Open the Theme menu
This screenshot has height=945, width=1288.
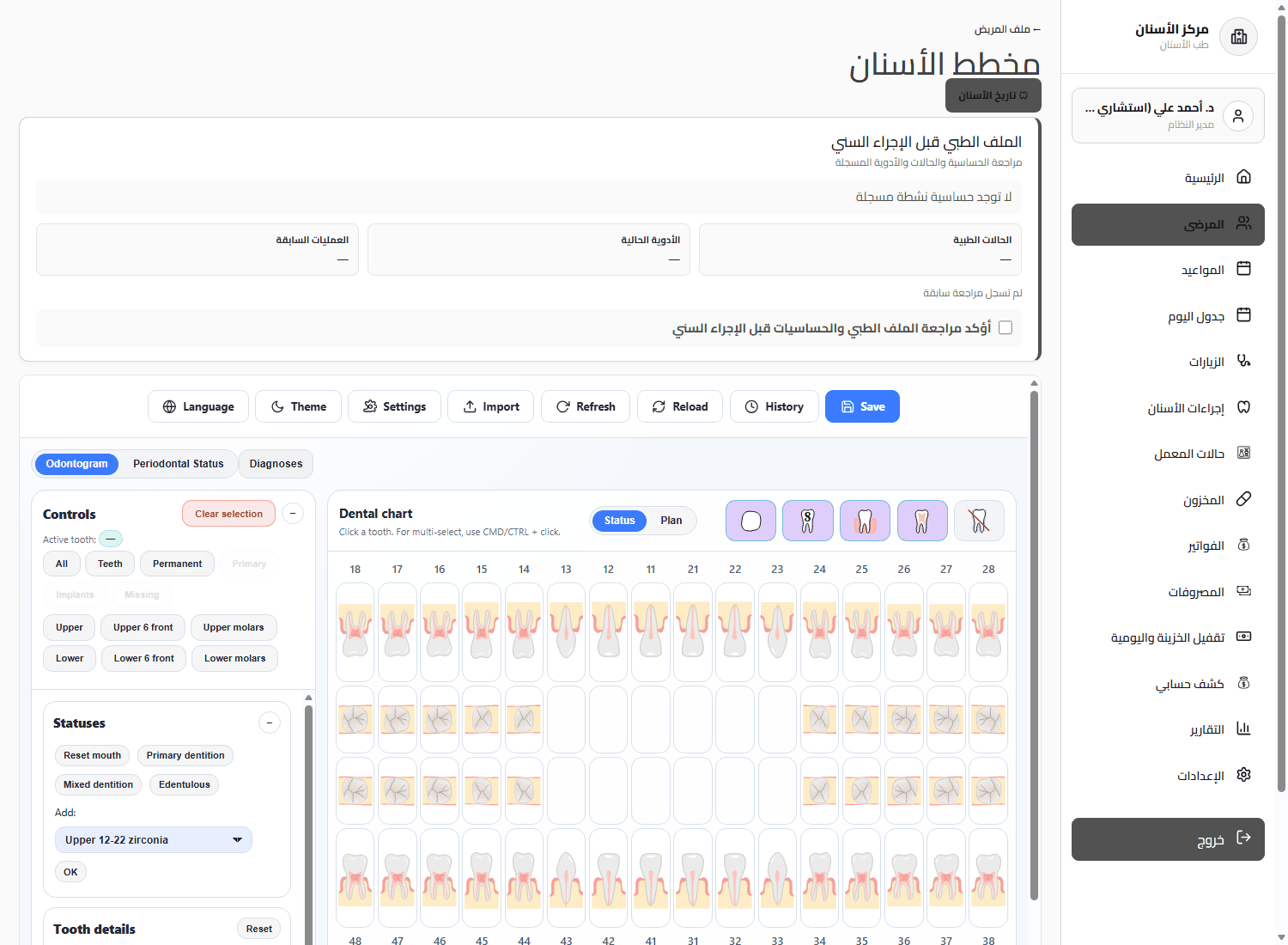pyautogui.click(x=299, y=406)
